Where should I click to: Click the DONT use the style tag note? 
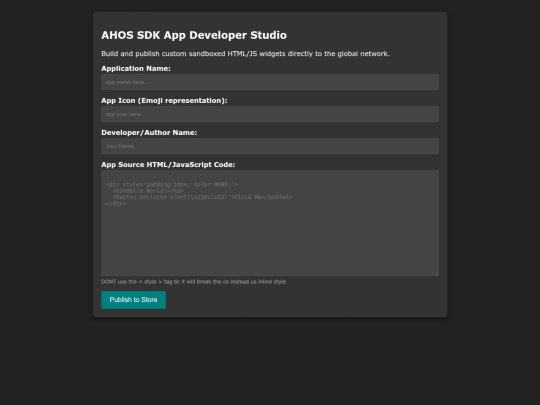(193, 282)
